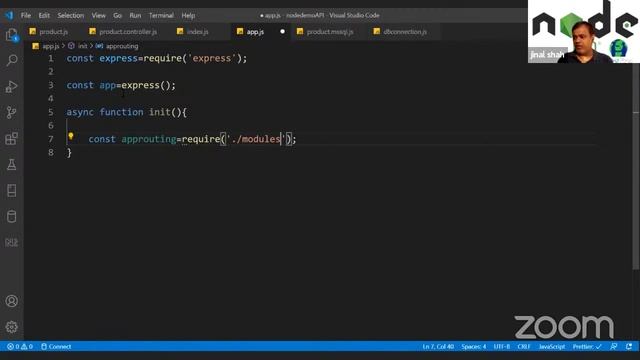Click the lightbulb code action on line 7
Screen dimensions: 640x360
[71, 136]
